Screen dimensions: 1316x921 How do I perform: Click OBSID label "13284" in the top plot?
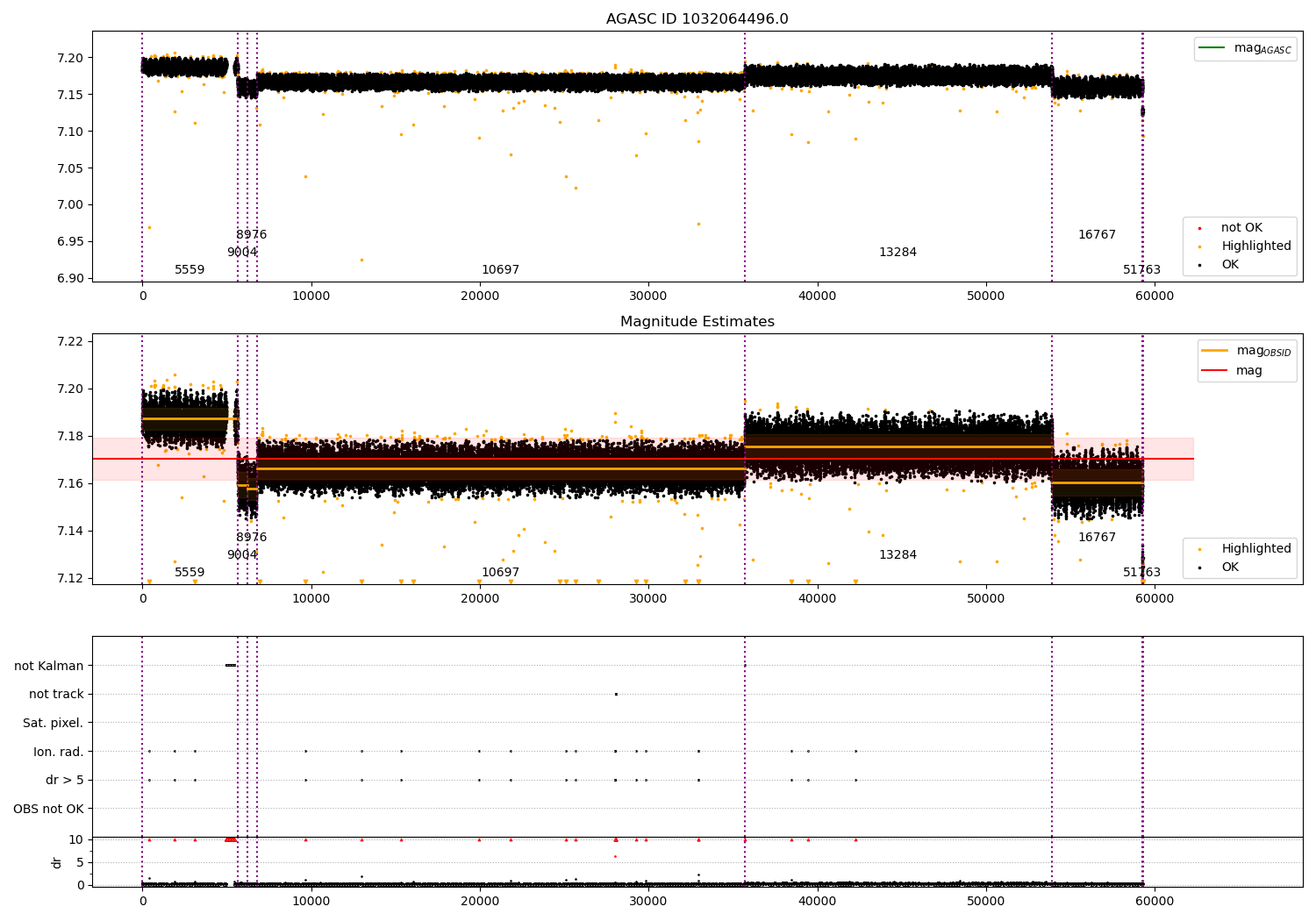point(898,253)
